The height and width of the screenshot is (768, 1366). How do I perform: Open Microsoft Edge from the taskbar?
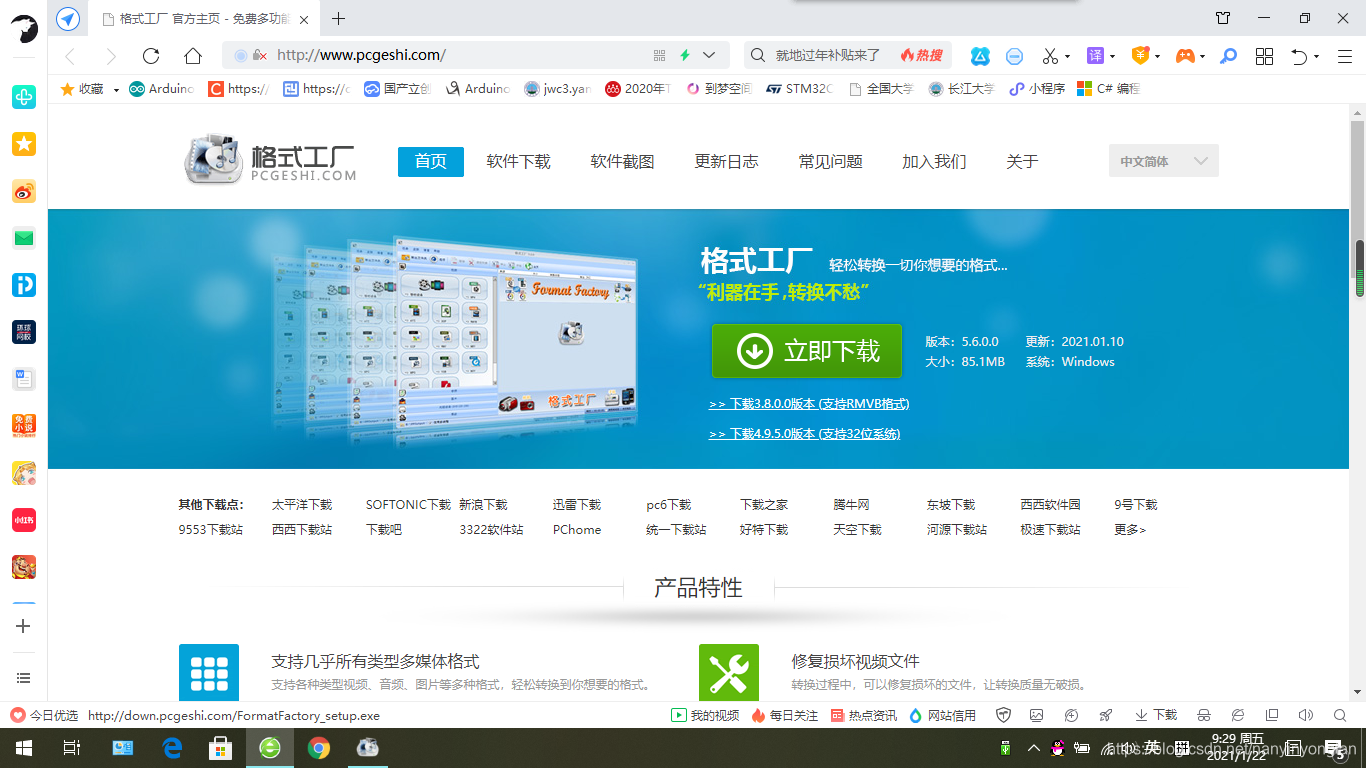(x=172, y=747)
